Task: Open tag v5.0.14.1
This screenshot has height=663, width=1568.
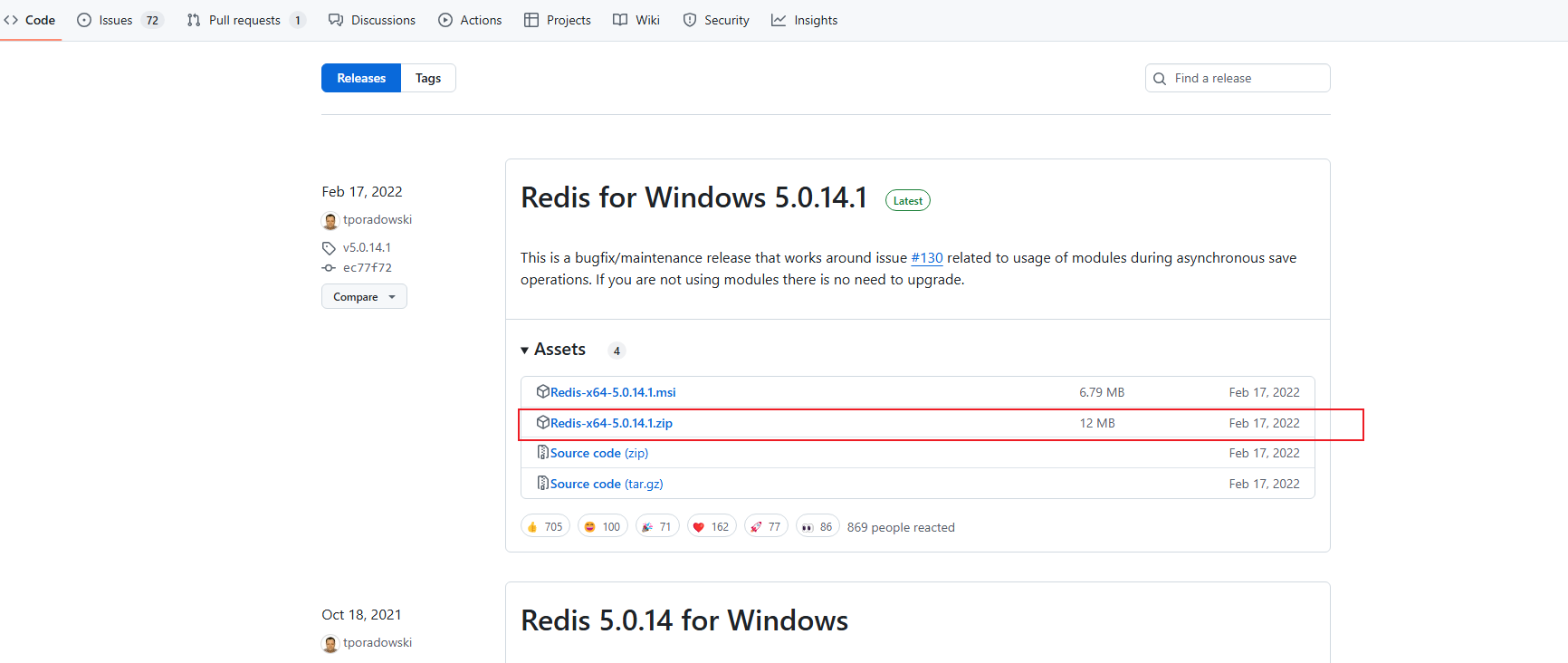Action: (x=367, y=247)
